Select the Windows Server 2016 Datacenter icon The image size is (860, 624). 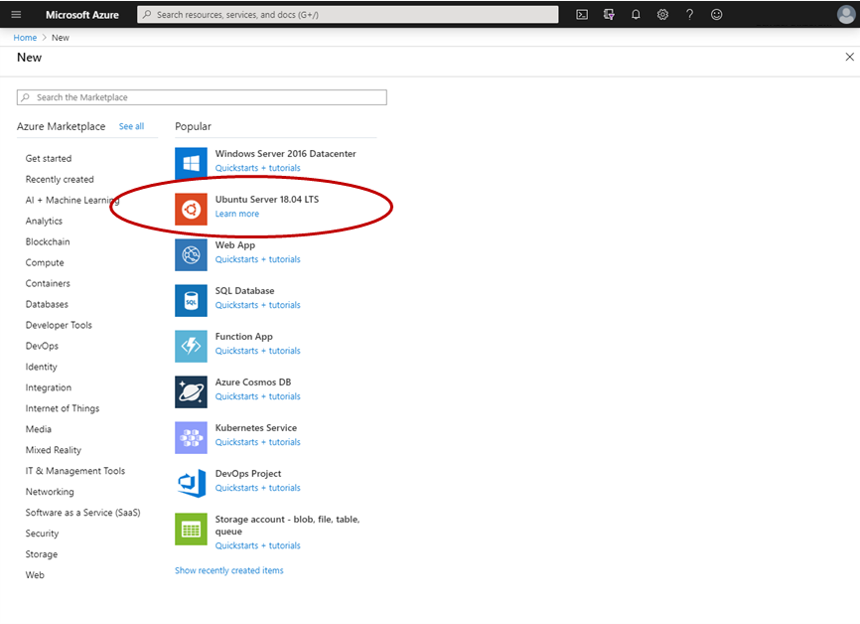(x=191, y=163)
